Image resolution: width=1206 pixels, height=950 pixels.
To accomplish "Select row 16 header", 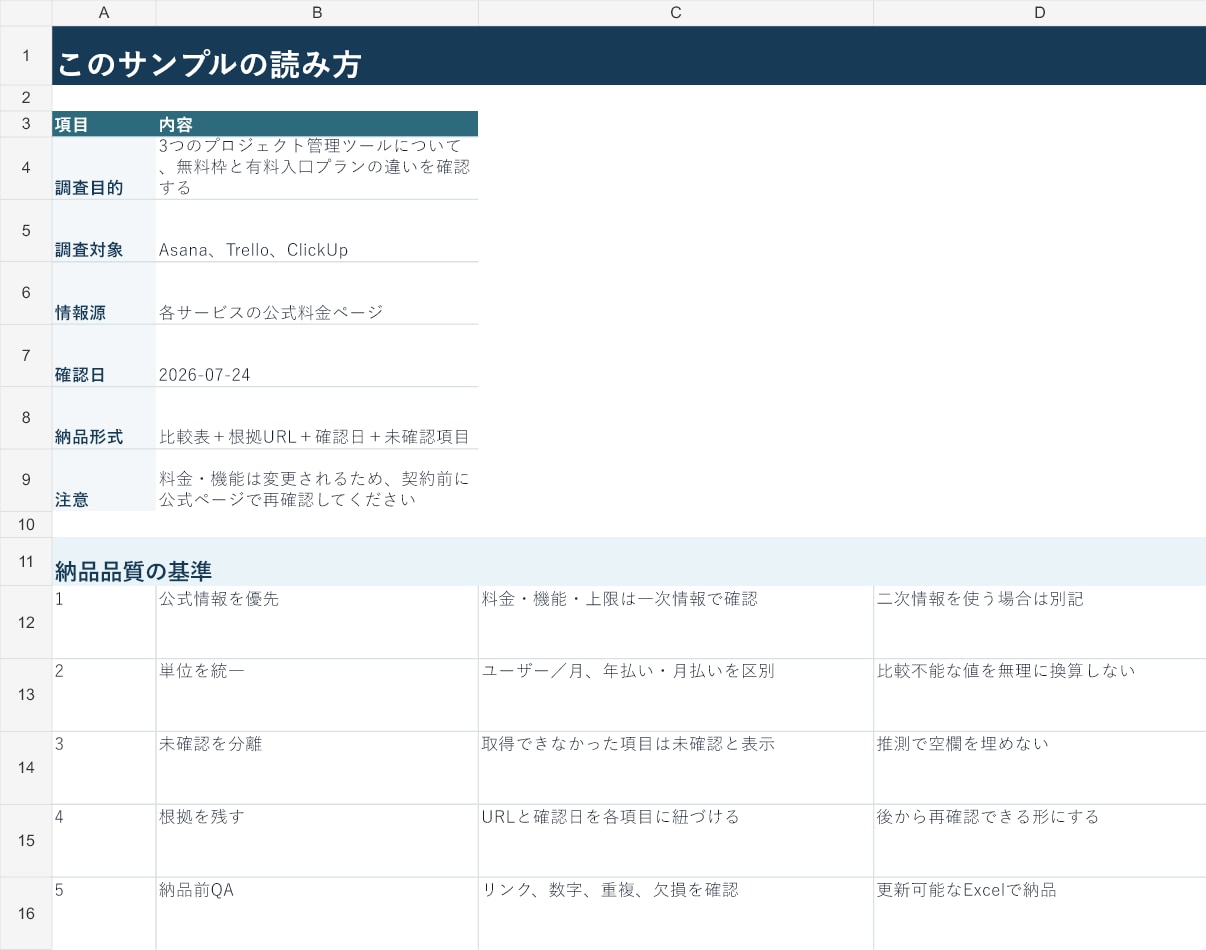I will pos(26,913).
